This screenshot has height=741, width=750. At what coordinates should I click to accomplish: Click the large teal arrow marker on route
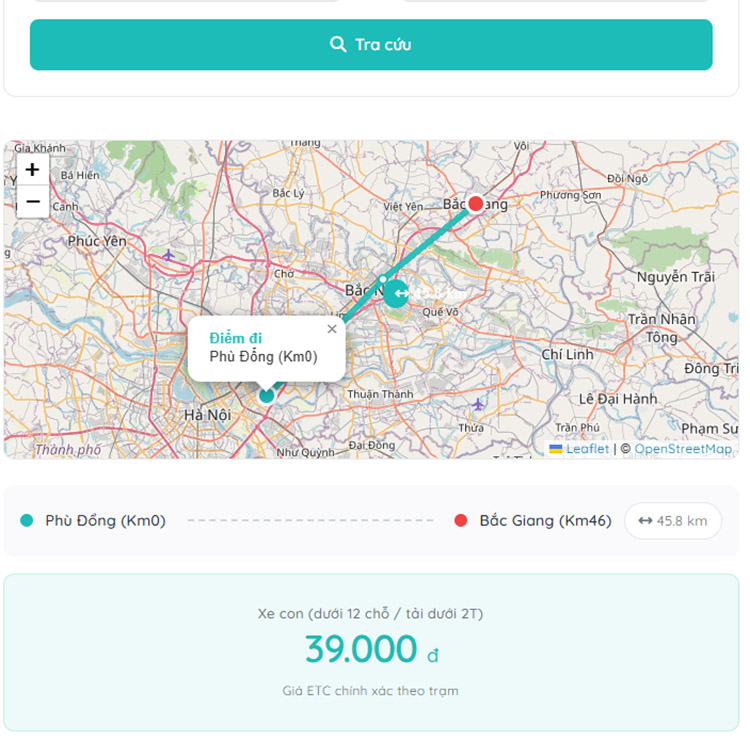(397, 294)
